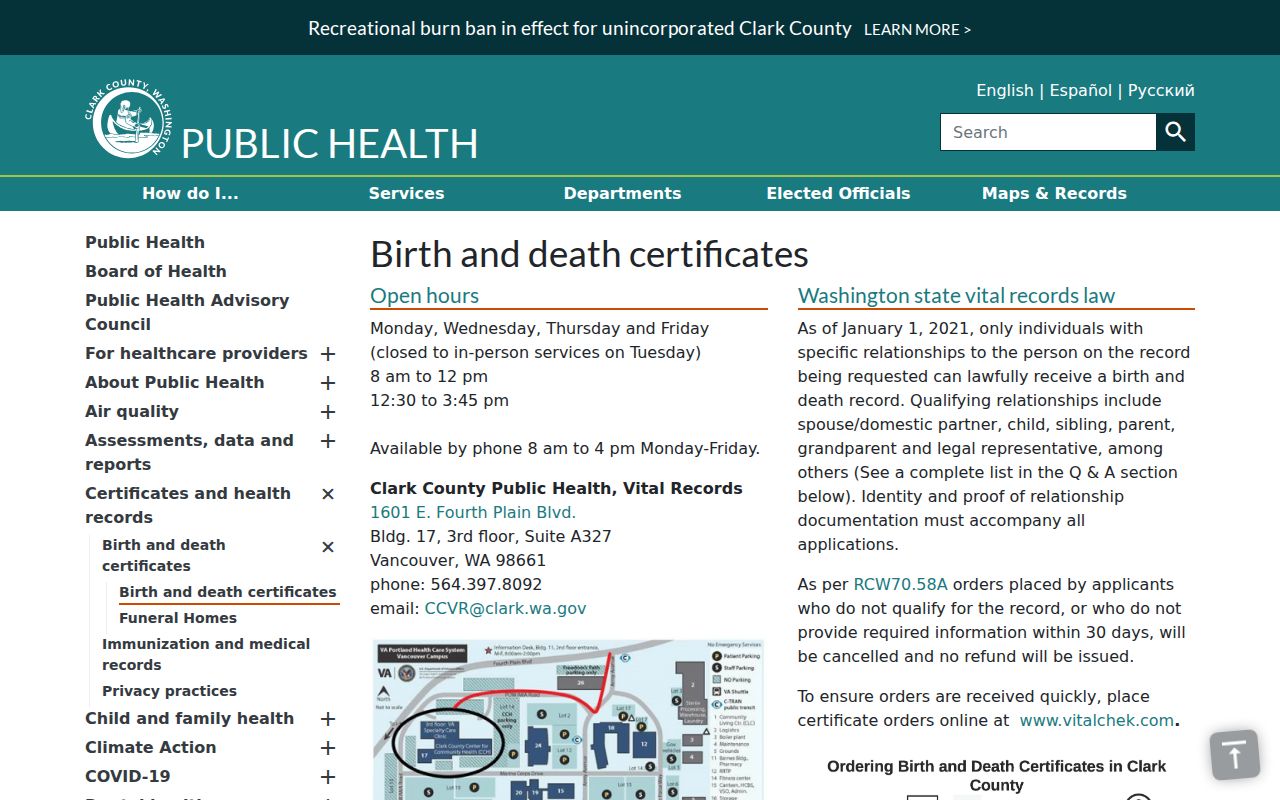Image resolution: width=1280 pixels, height=800 pixels.
Task: Expand the About Public Health section
Action: [x=327, y=383]
